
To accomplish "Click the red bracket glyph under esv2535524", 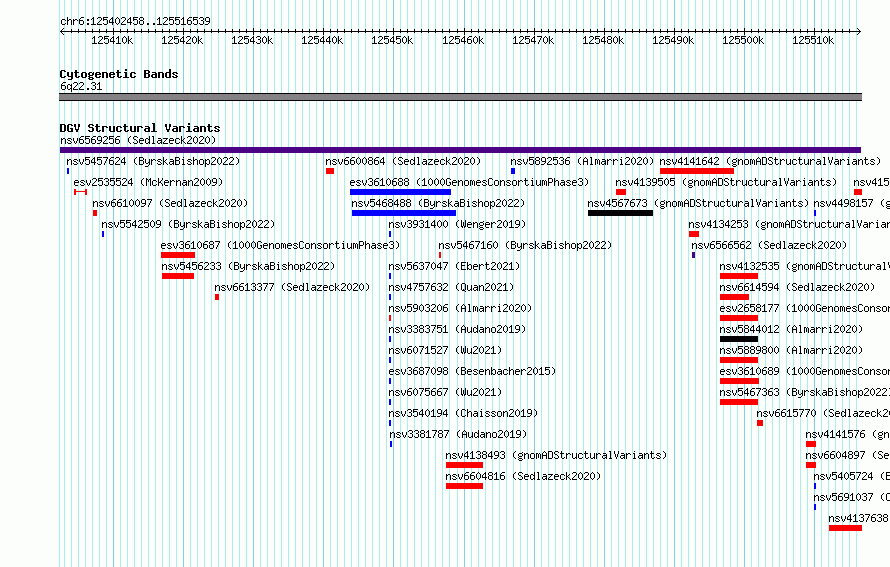I will tap(80, 192).
